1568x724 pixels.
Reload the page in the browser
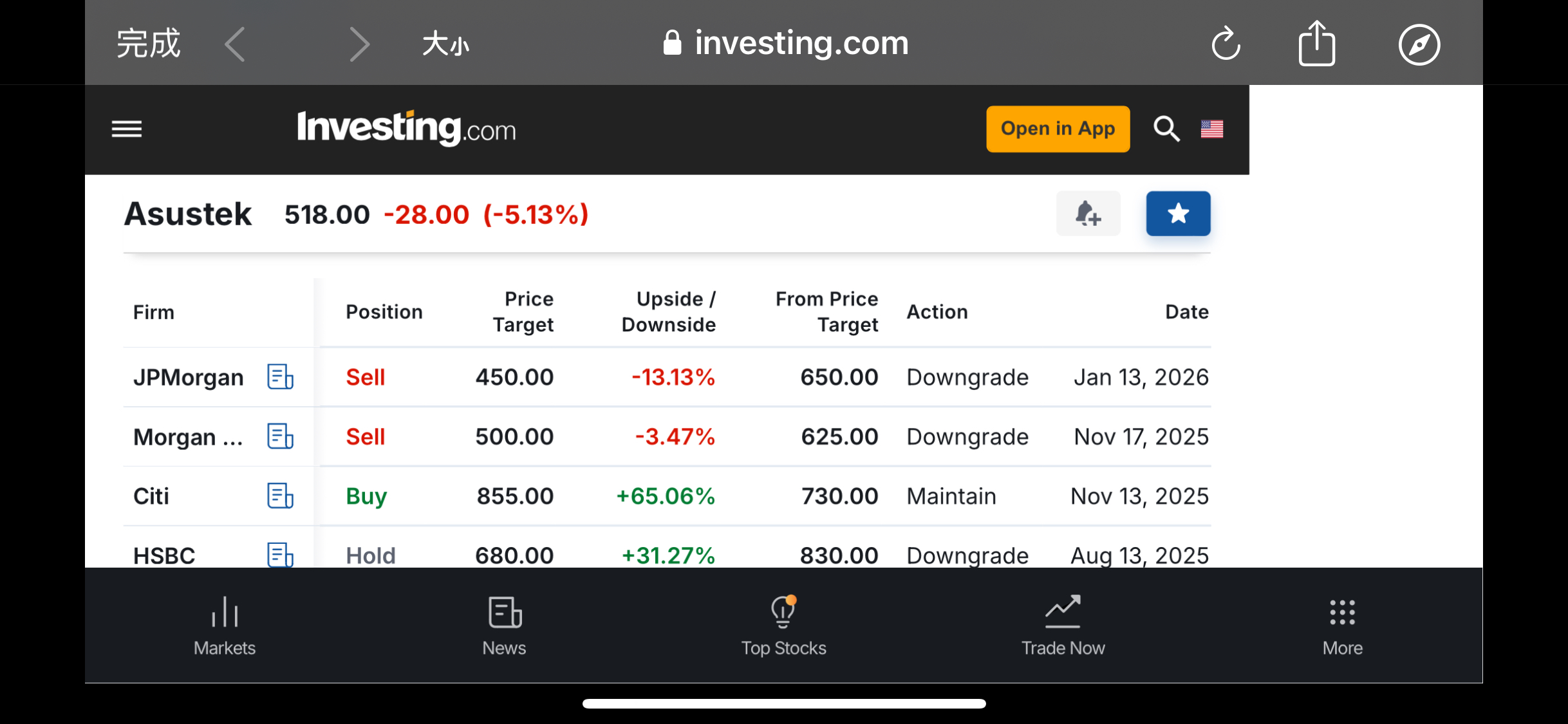click(1226, 44)
